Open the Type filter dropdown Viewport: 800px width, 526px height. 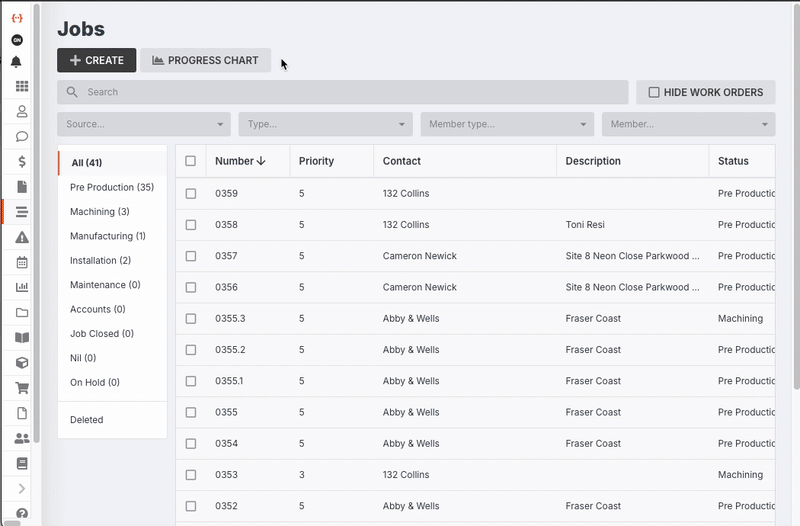tap(326, 124)
